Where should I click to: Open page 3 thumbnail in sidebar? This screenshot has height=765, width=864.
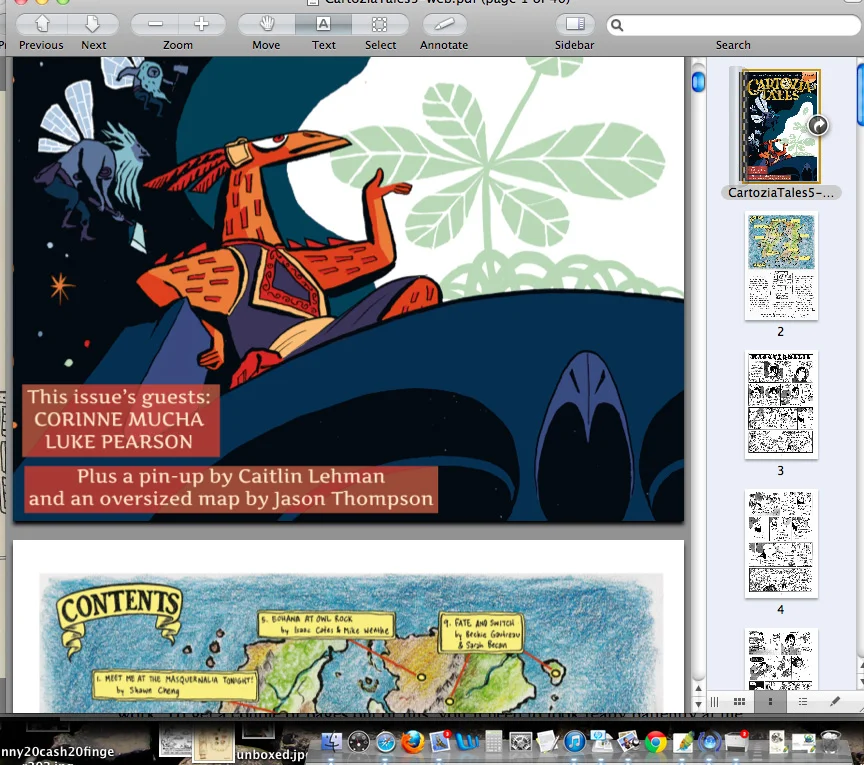(781, 405)
